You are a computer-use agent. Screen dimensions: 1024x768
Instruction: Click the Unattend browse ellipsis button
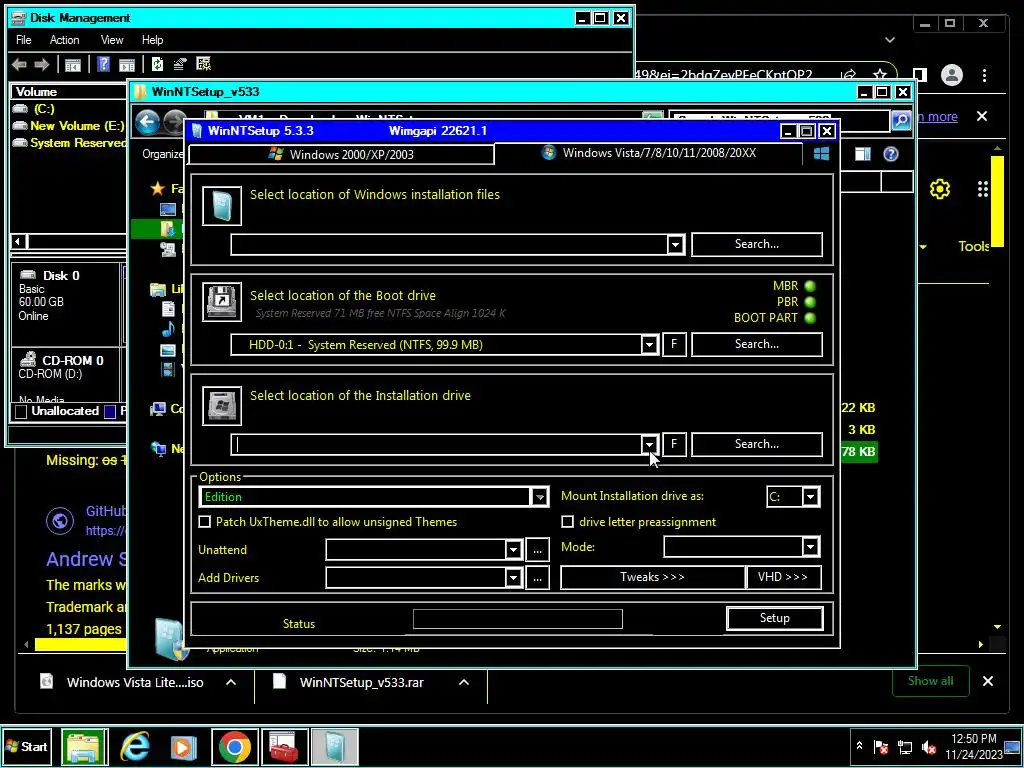(537, 551)
